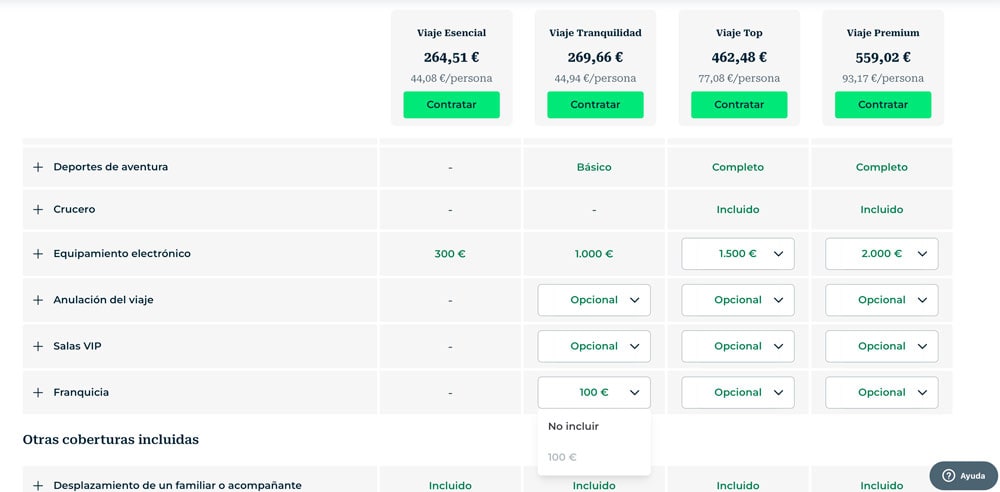The height and width of the screenshot is (492, 1000).
Task: Expand the Franquicia row plus icon
Action: (38, 393)
